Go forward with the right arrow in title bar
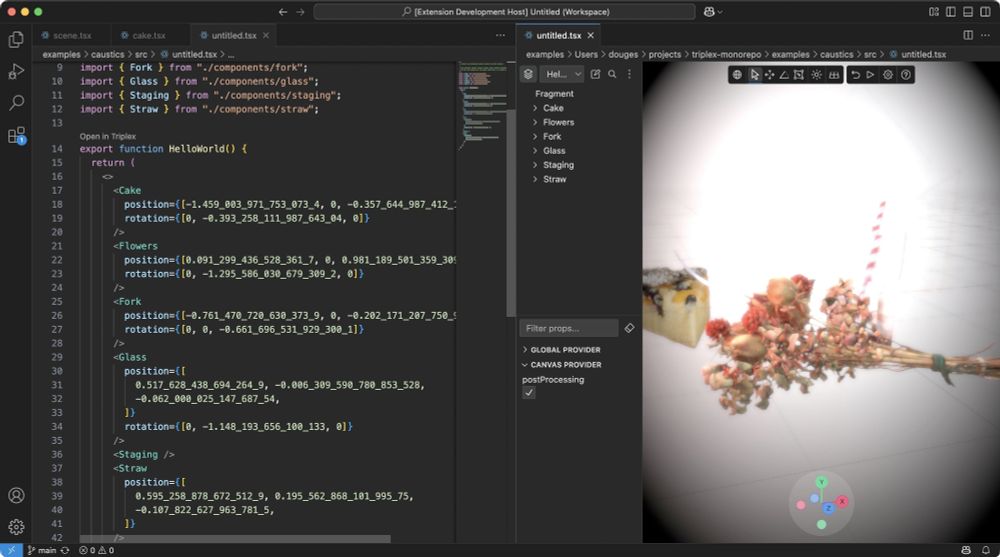Screen dimensions: 1000x557 [x=300, y=11]
